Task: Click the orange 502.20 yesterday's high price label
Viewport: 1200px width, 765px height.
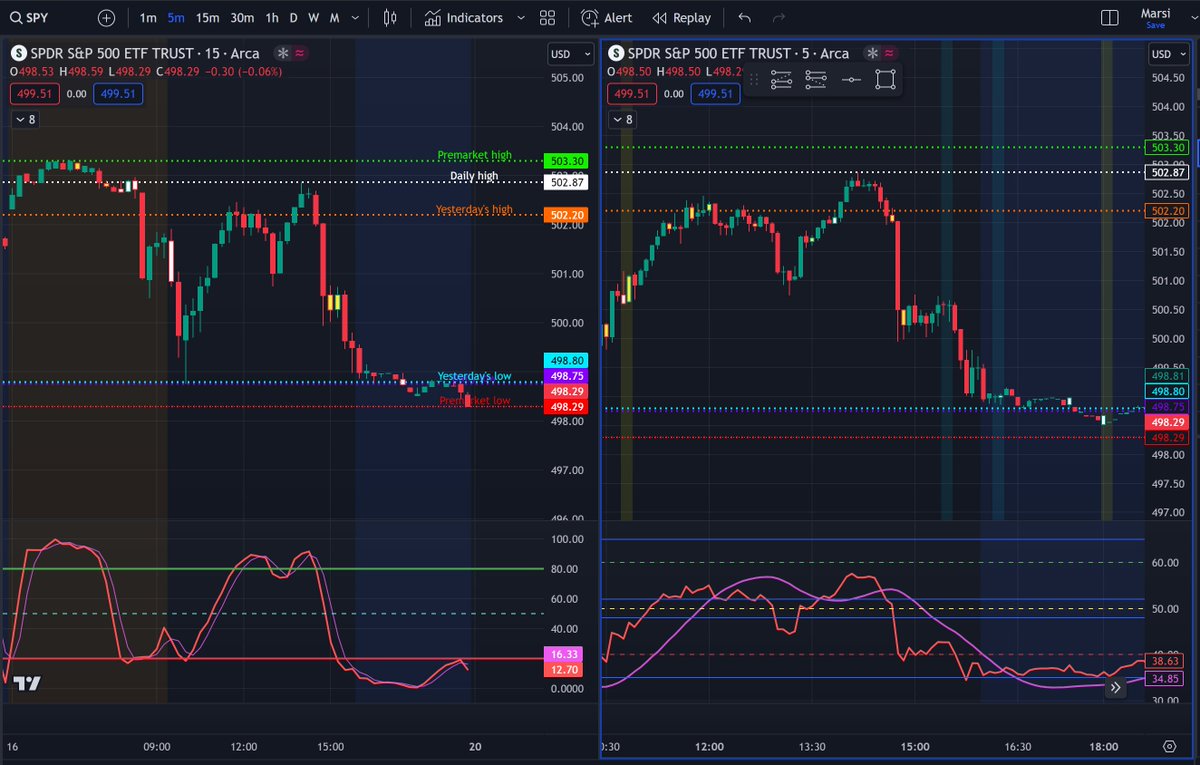Action: (x=565, y=215)
